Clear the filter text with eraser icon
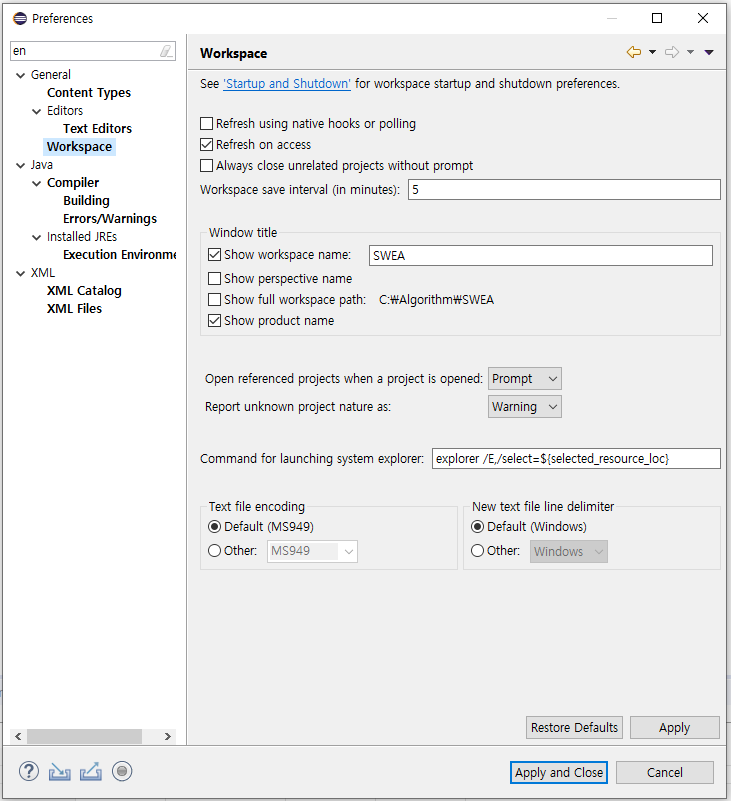This screenshot has width=731, height=801. click(x=166, y=51)
